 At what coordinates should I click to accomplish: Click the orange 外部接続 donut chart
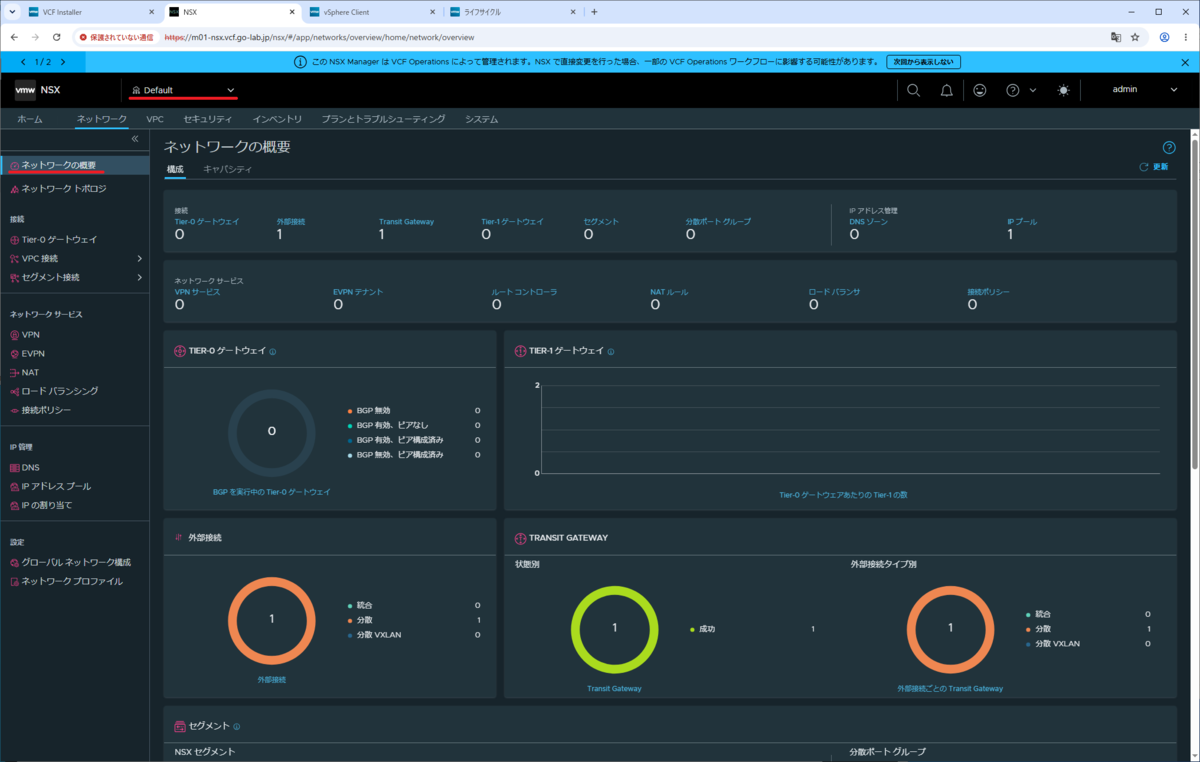click(271, 619)
